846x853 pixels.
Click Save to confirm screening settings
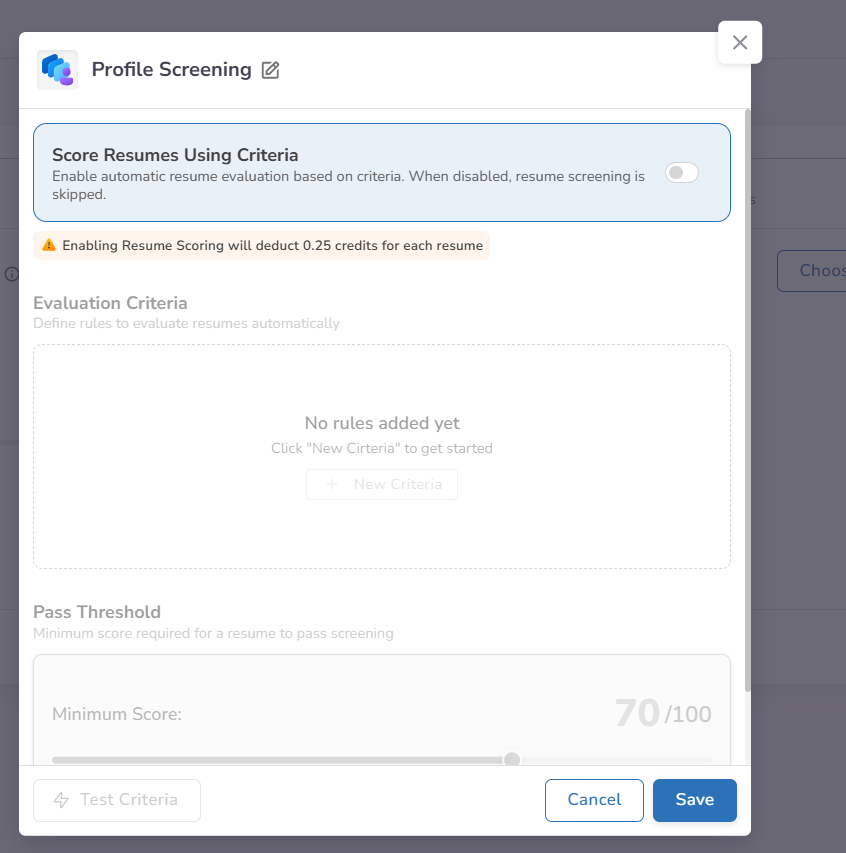694,800
